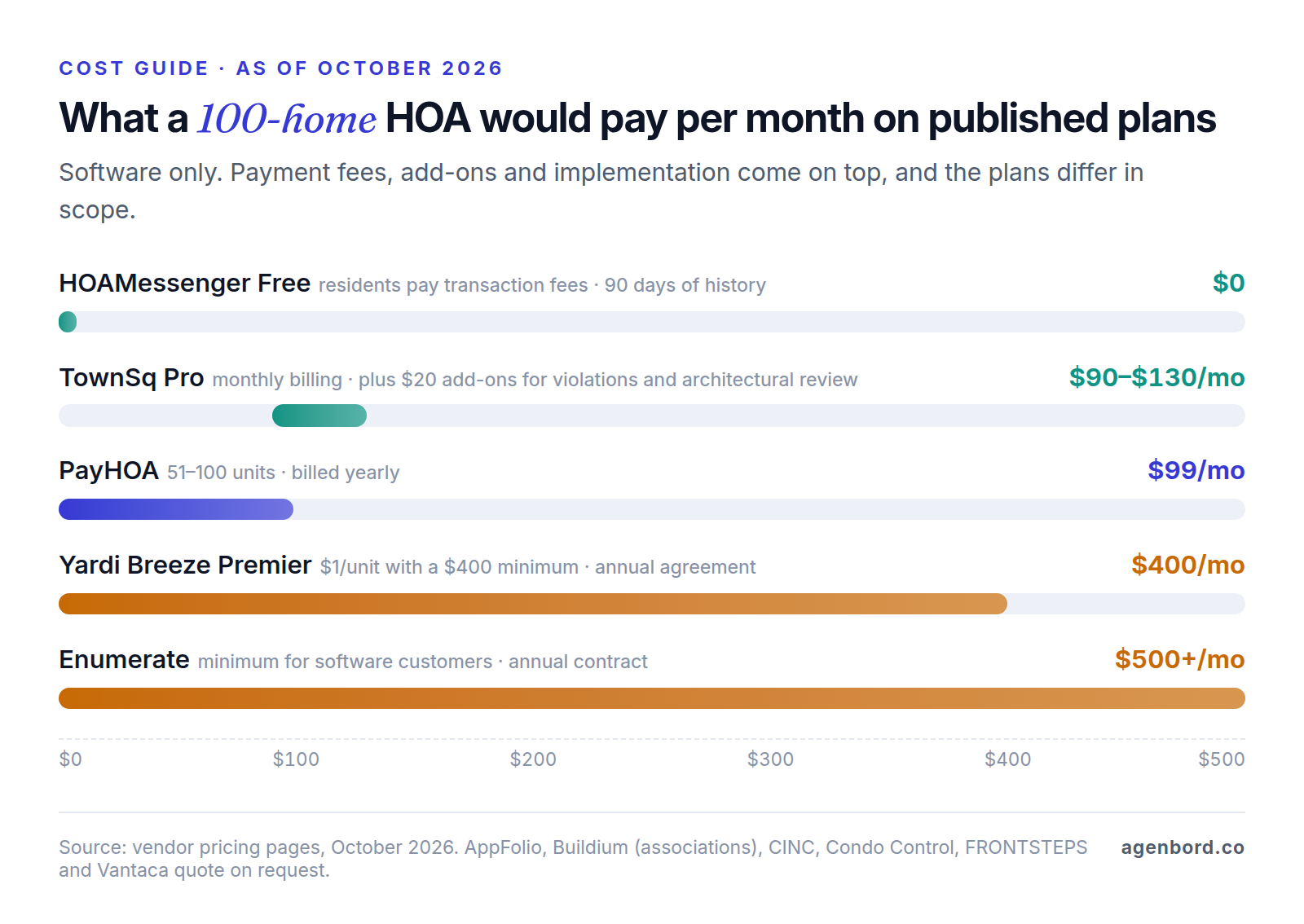This screenshot has height=924, width=1304.
Task: Click the '$99/mo' price label
Action: coord(1196,470)
